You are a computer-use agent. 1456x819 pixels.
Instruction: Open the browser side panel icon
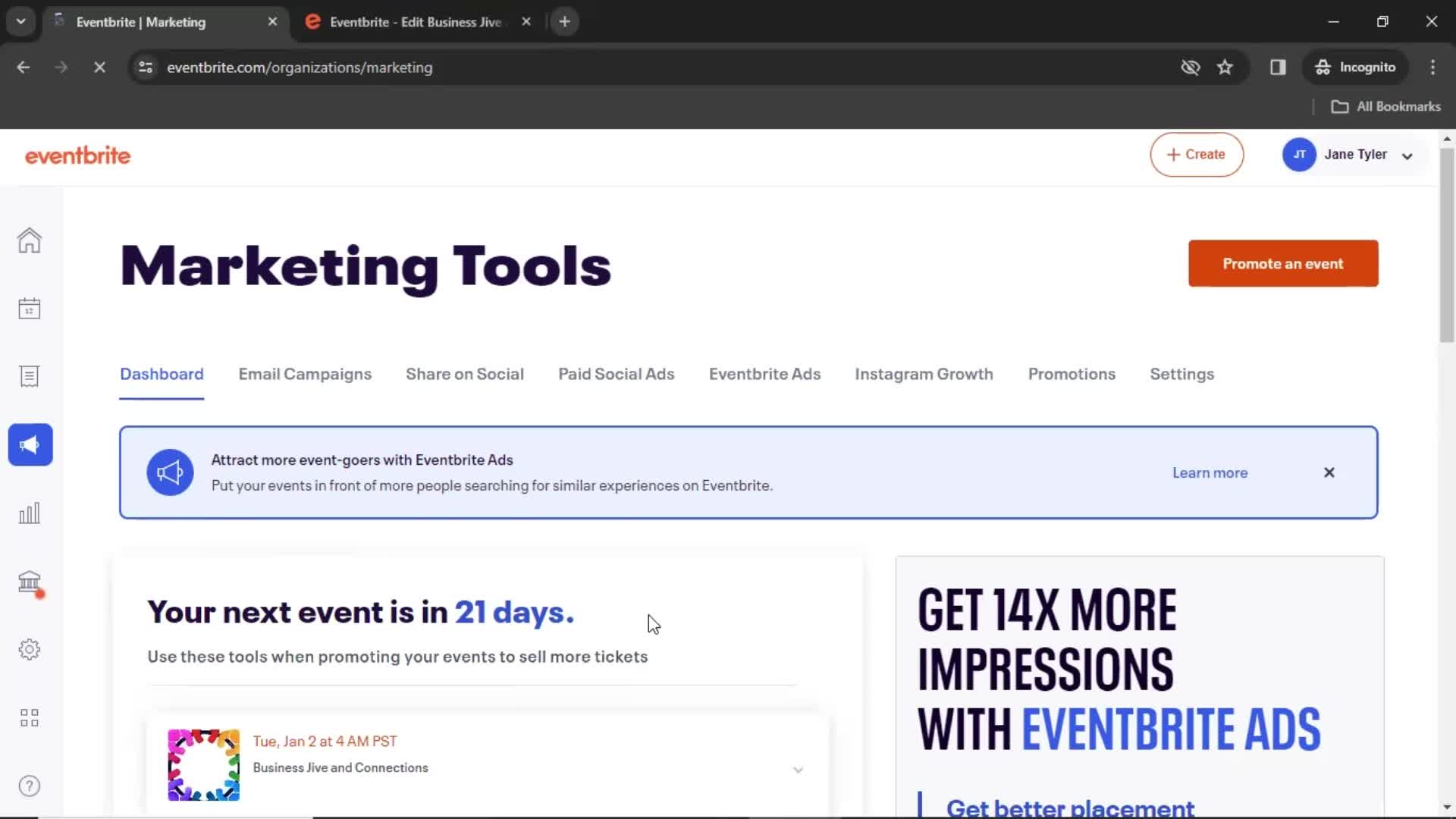pyautogui.click(x=1278, y=67)
